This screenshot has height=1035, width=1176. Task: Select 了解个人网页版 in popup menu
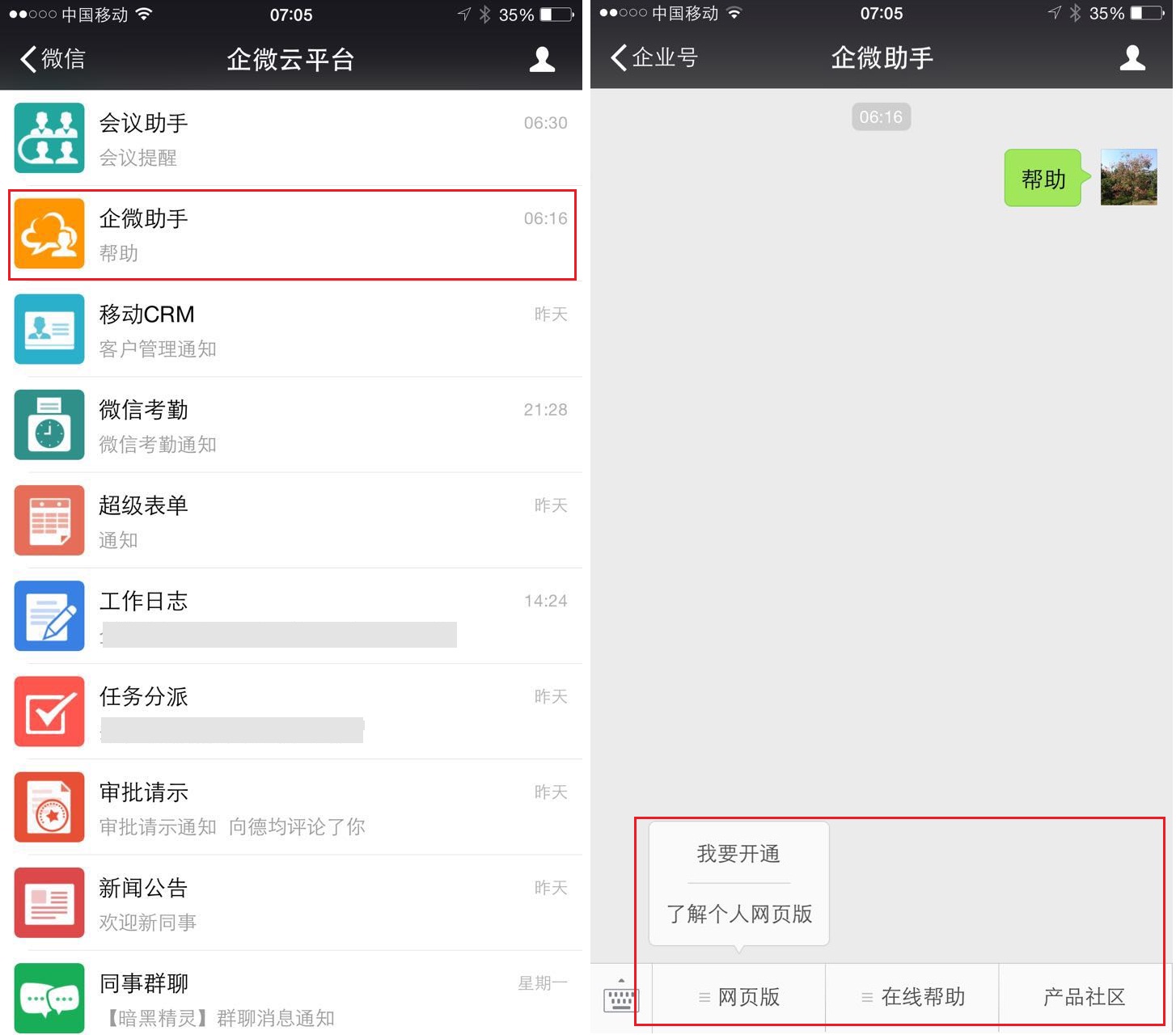pos(739,914)
